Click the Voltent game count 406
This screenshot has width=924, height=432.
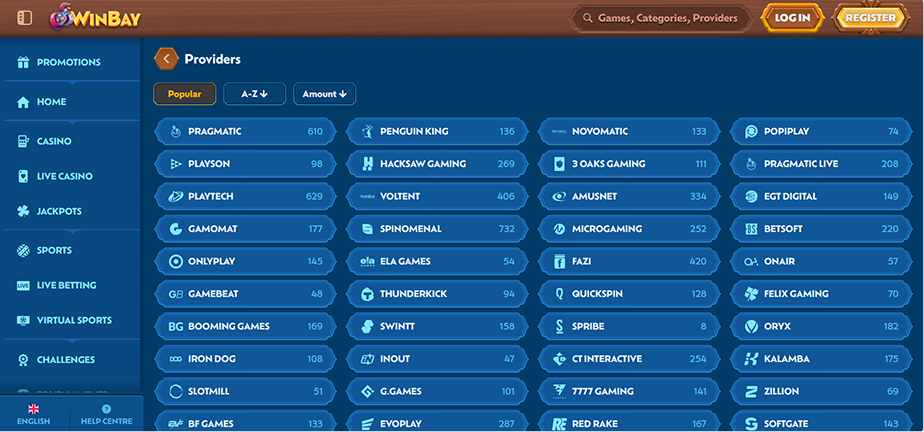pyautogui.click(x=506, y=196)
